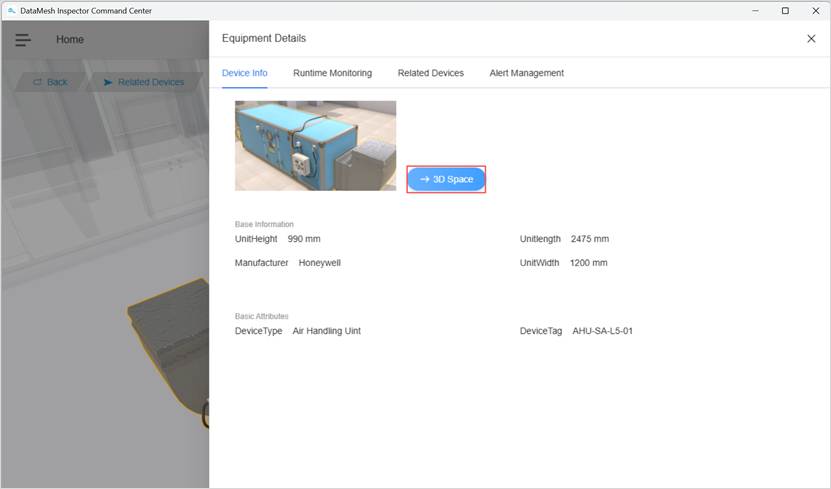Click the Back button in the toolbar
Screen dimensions: 831x489
[x=50, y=82]
